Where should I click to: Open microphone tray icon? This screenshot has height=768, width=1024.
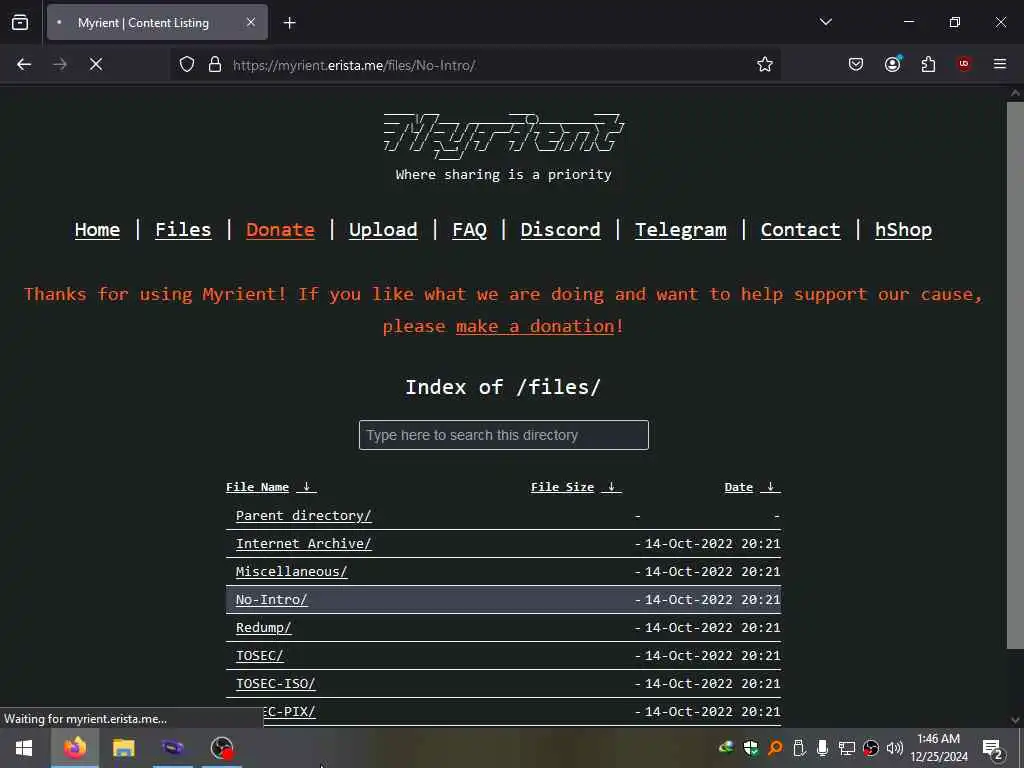click(823, 748)
